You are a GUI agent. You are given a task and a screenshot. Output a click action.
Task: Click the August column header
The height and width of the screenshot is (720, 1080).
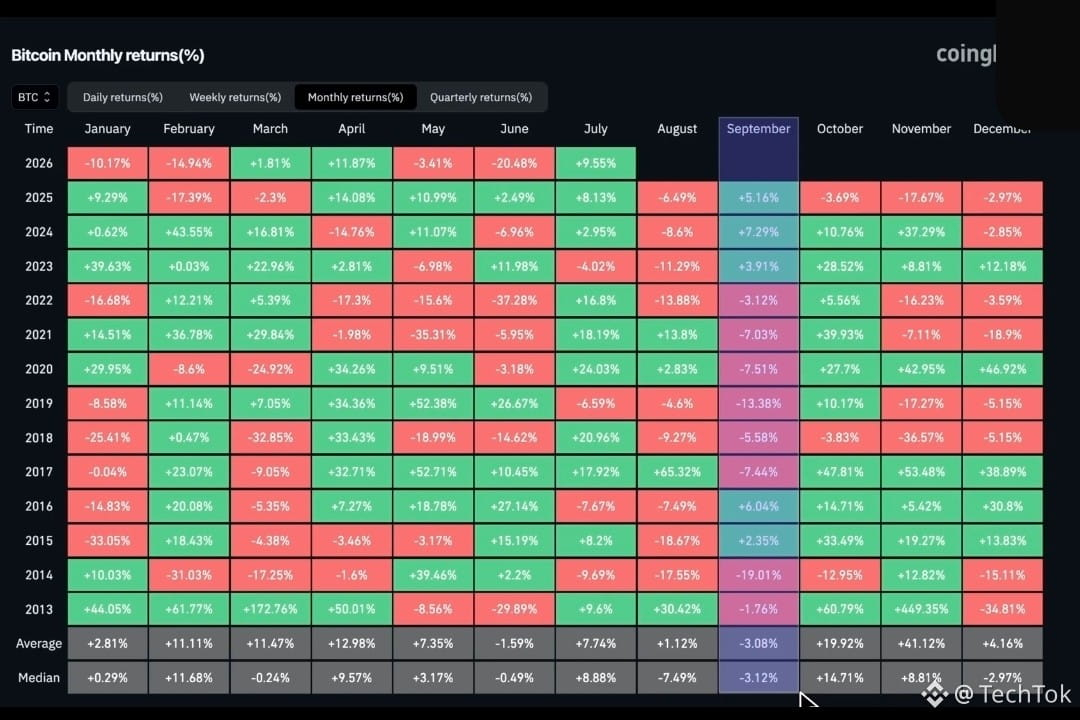pyautogui.click(x=677, y=129)
